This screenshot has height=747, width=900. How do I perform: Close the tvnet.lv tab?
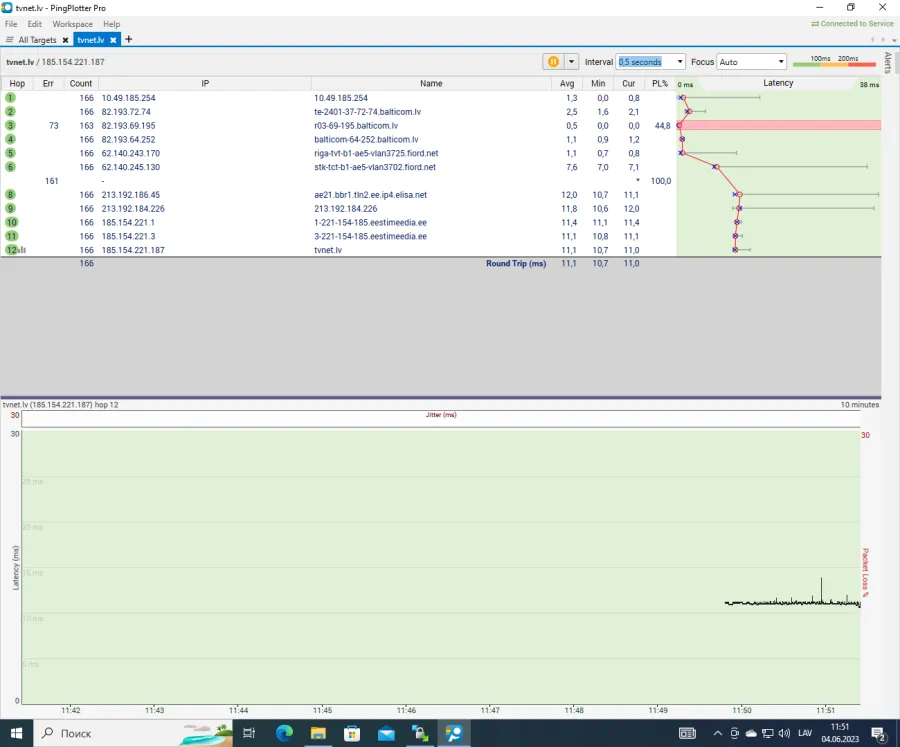tap(113, 40)
